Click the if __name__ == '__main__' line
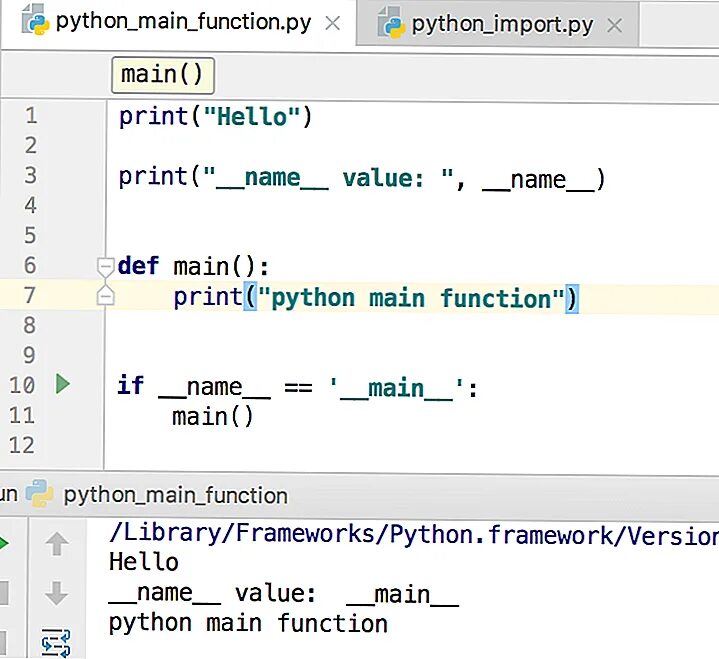This screenshot has height=659, width=719. (x=297, y=387)
